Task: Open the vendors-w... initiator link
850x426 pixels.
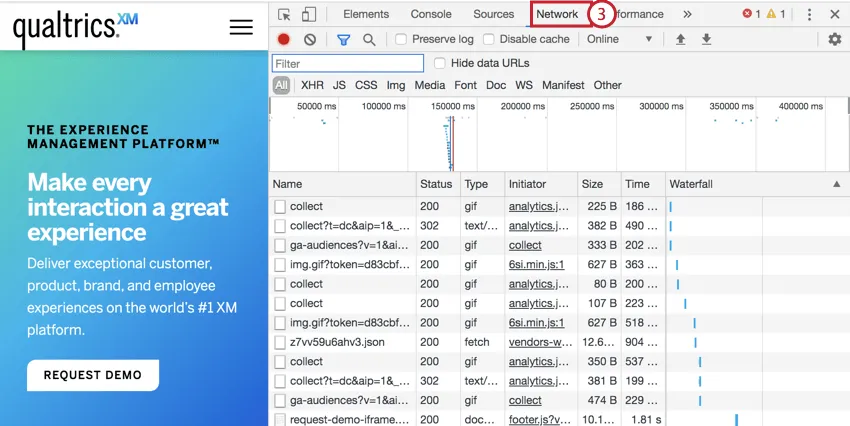Action: (x=538, y=342)
